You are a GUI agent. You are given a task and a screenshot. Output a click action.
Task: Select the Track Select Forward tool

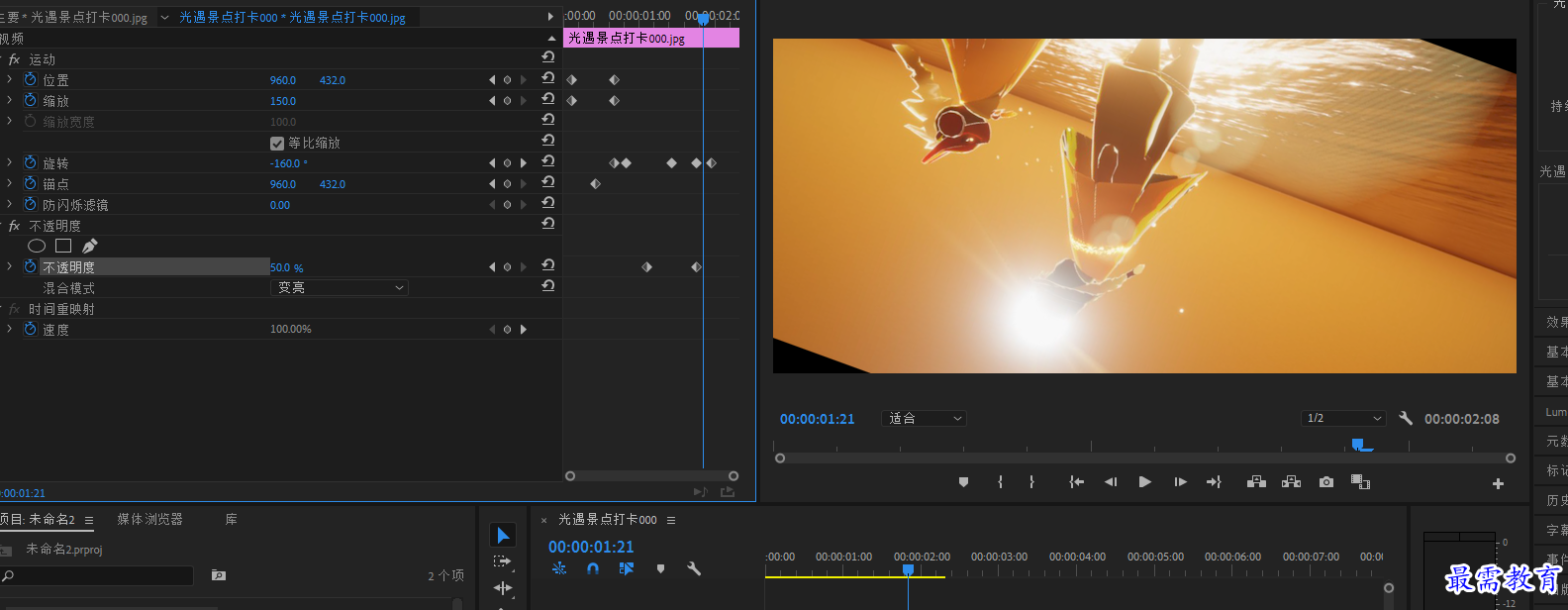pyautogui.click(x=503, y=561)
